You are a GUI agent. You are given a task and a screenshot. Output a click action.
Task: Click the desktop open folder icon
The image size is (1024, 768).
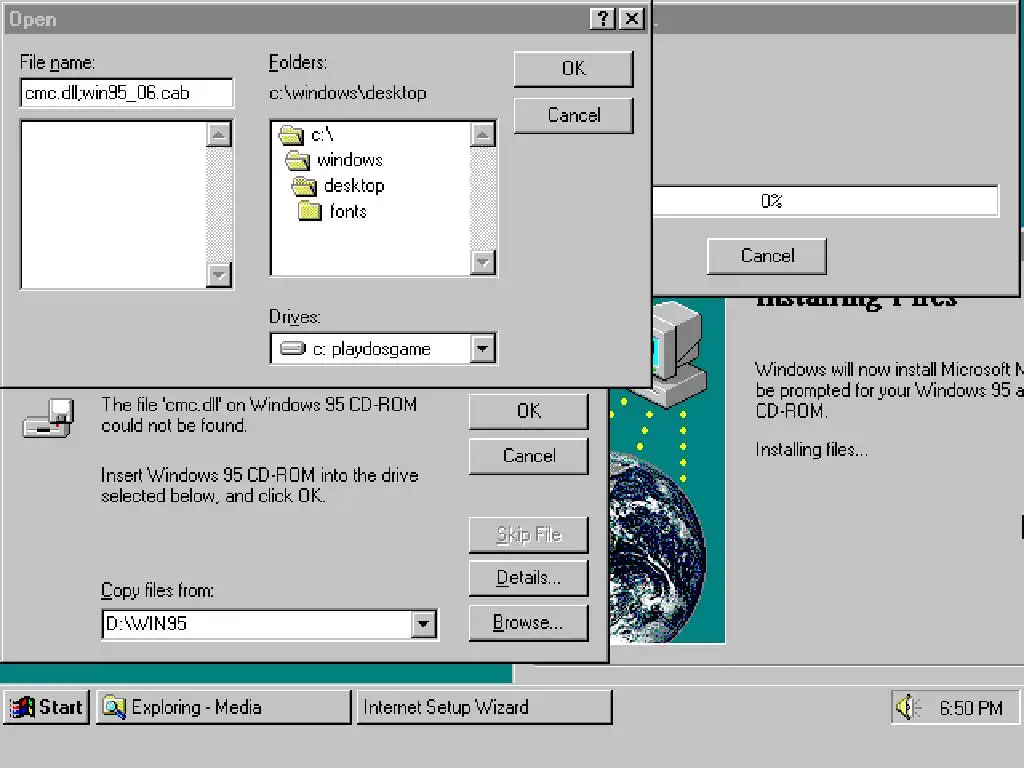(x=304, y=187)
